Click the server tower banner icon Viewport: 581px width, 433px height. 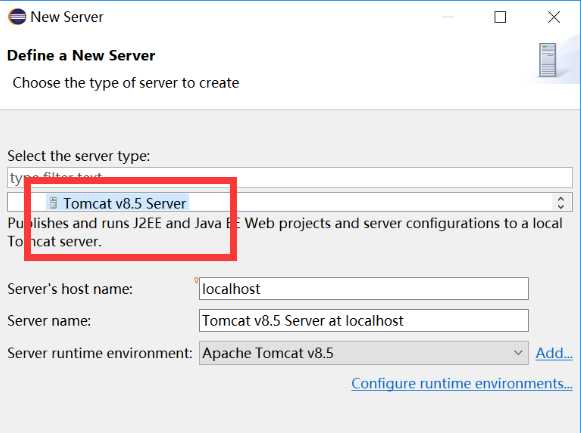548,60
